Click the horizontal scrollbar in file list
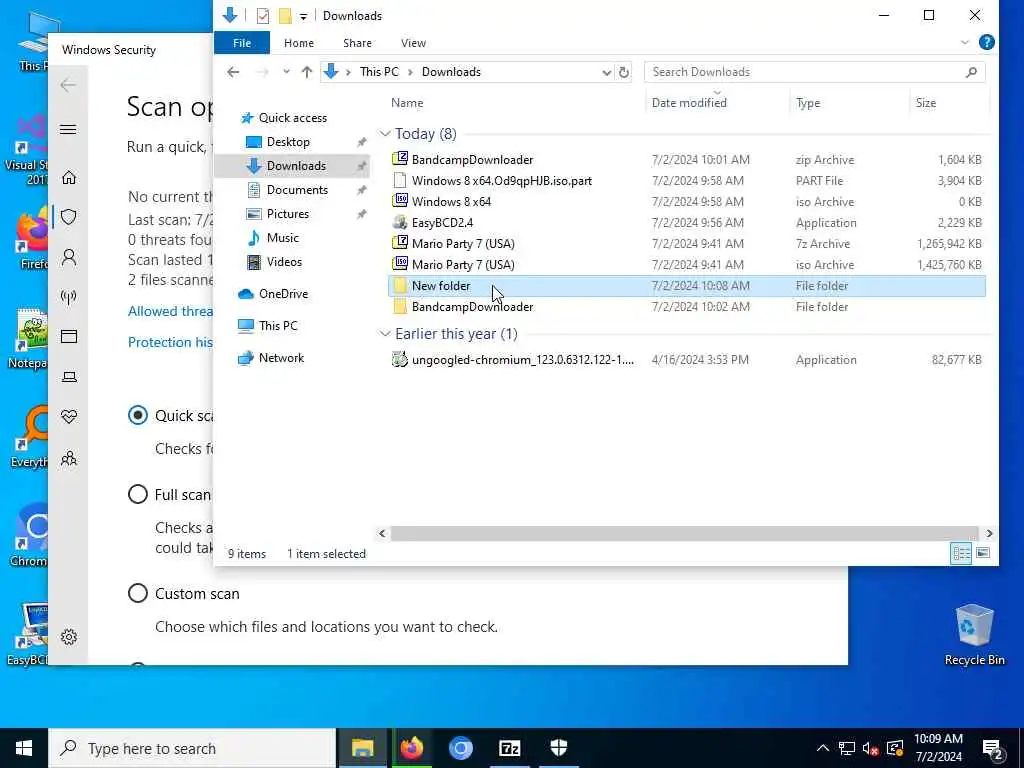This screenshot has width=1024, height=768. tap(684, 534)
